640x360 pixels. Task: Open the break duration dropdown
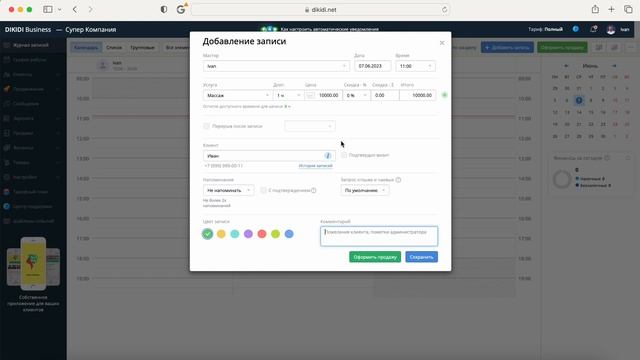[x=310, y=126]
